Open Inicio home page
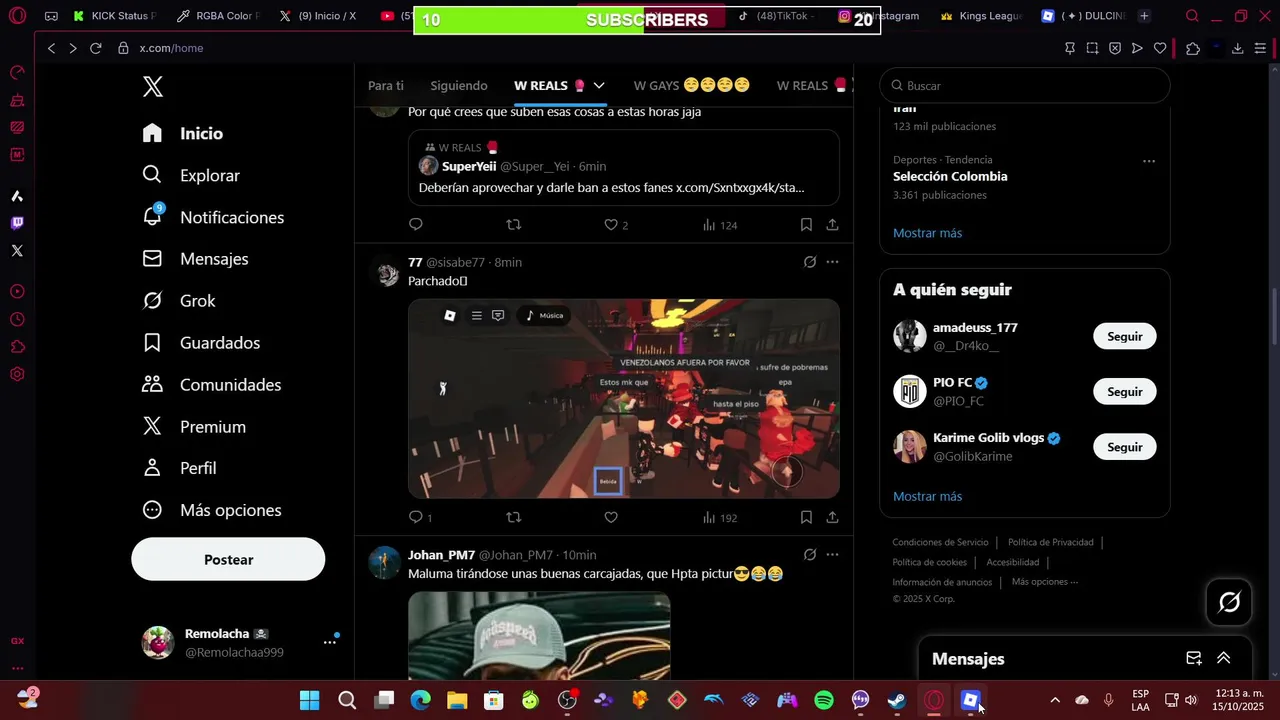The width and height of the screenshot is (1280, 720). click(182, 133)
